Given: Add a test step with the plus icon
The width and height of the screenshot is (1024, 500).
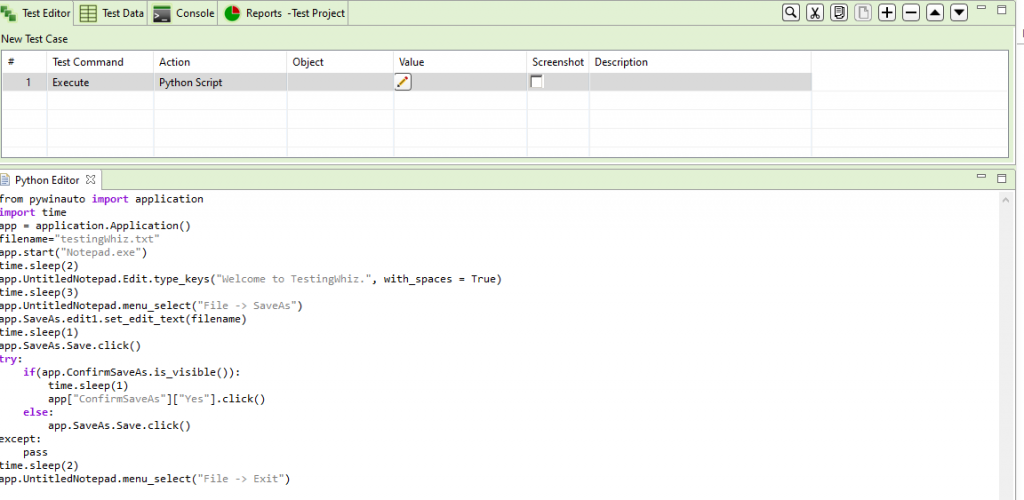Looking at the screenshot, I should point(887,12).
